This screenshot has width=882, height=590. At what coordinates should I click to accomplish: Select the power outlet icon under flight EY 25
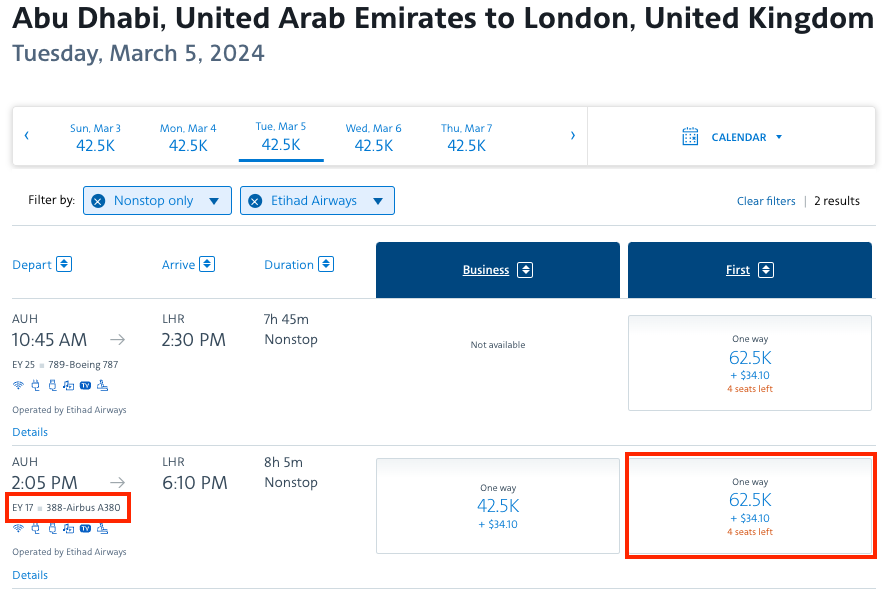(x=36, y=385)
